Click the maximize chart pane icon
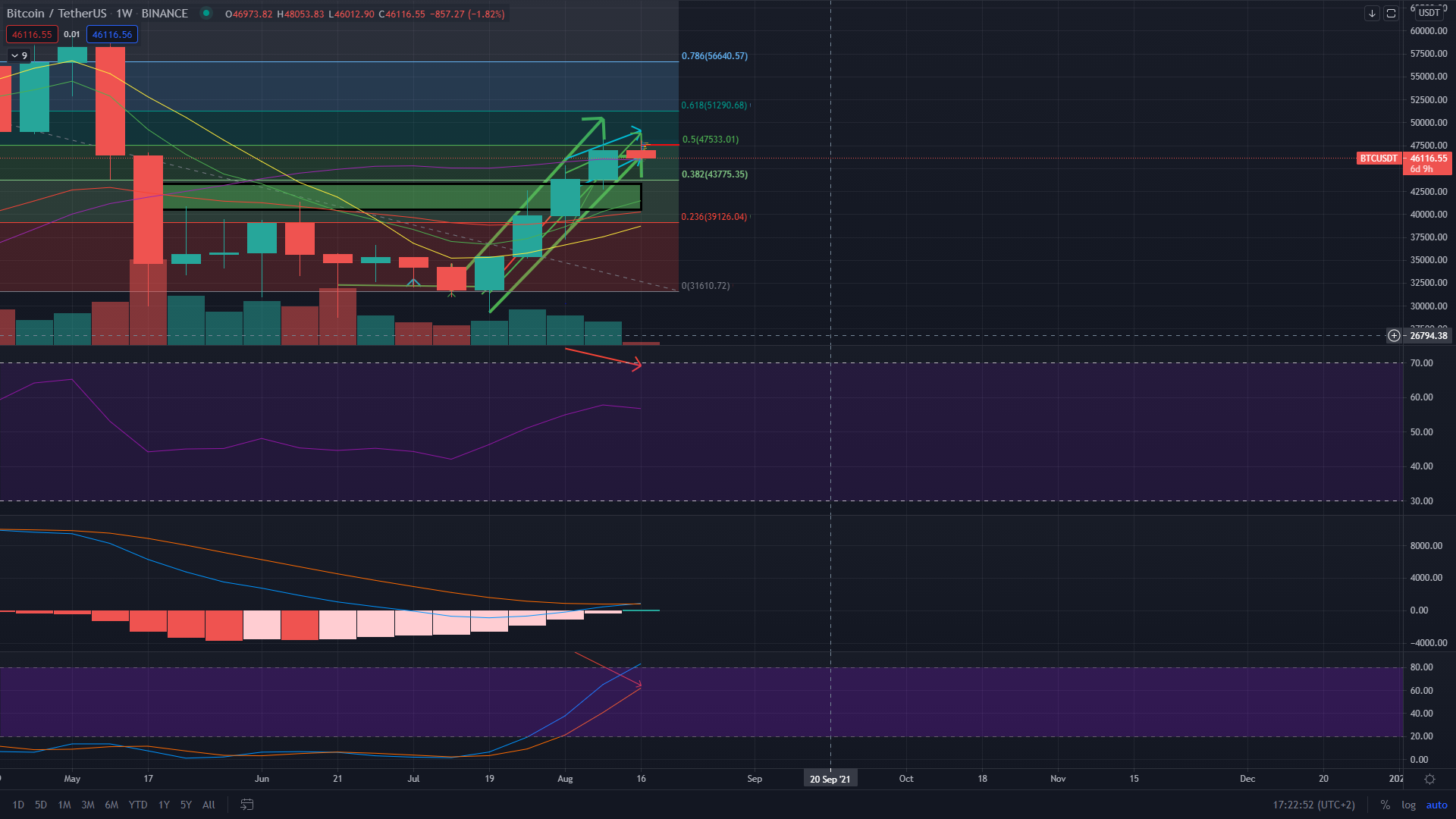Image resolution: width=1456 pixels, height=819 pixels. click(x=1391, y=14)
